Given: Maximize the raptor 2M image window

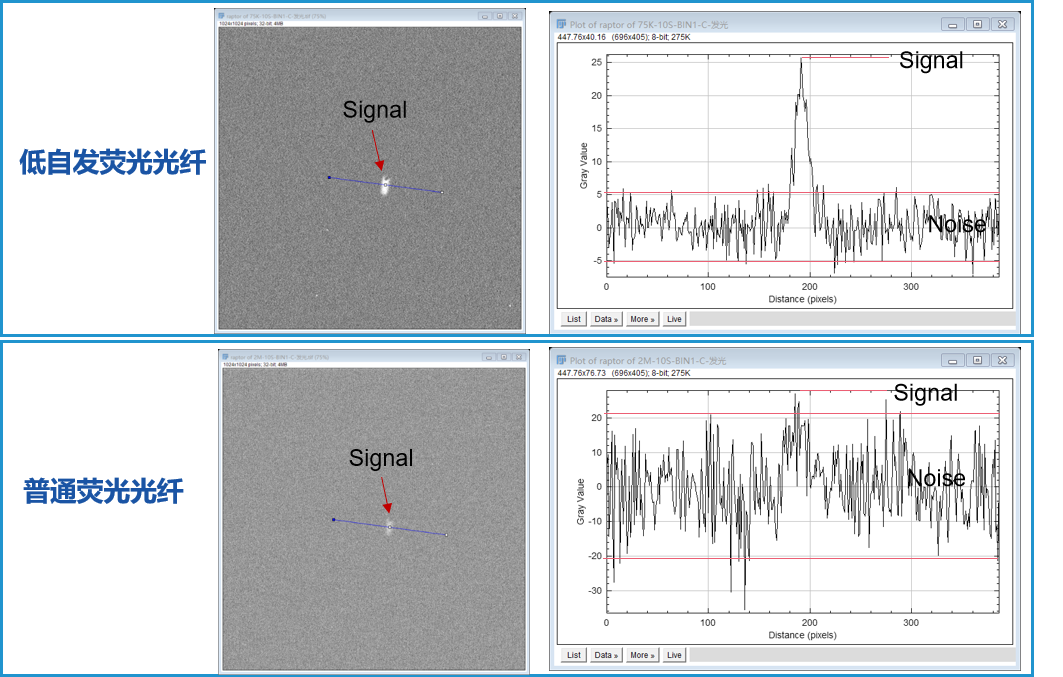Looking at the screenshot, I should pos(503,355).
